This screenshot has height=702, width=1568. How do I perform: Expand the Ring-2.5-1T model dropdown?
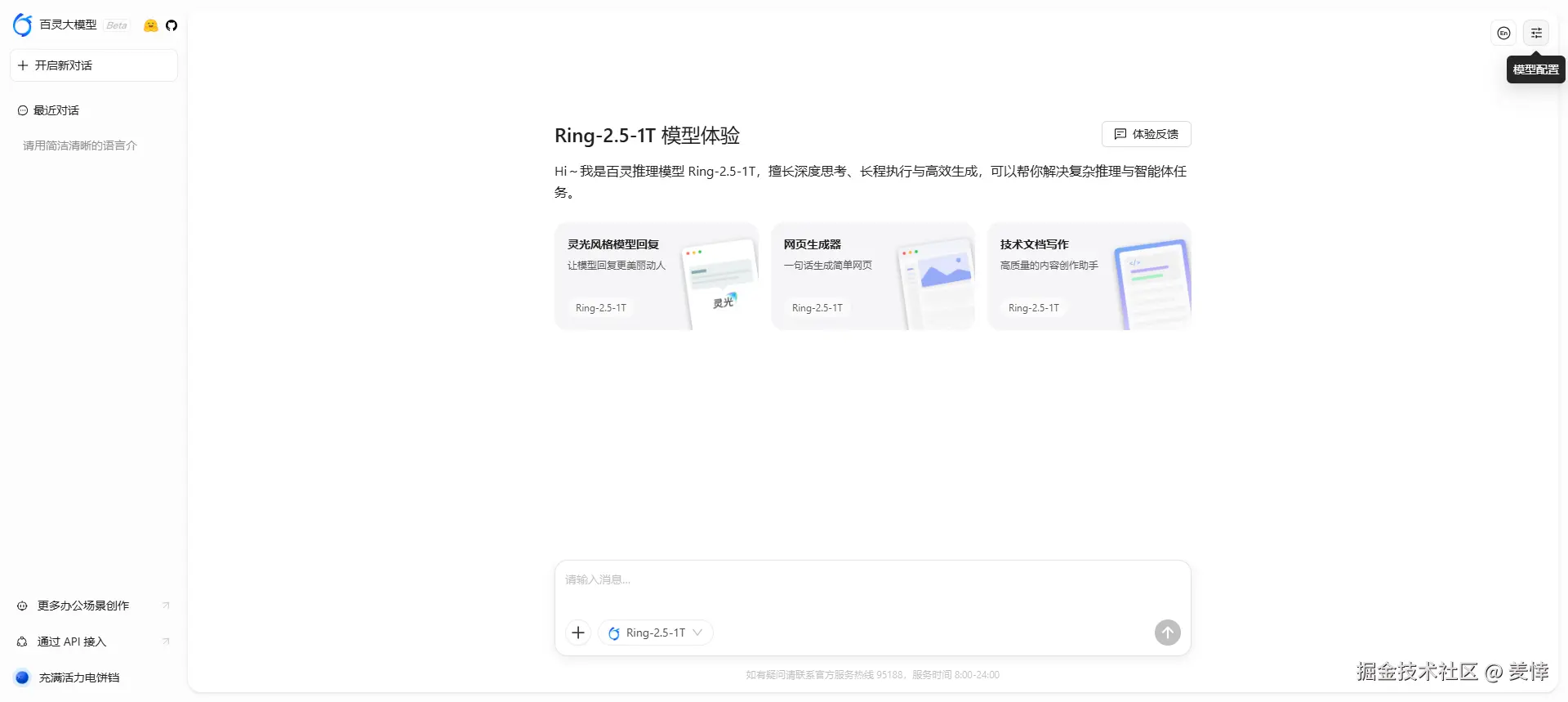(x=656, y=633)
